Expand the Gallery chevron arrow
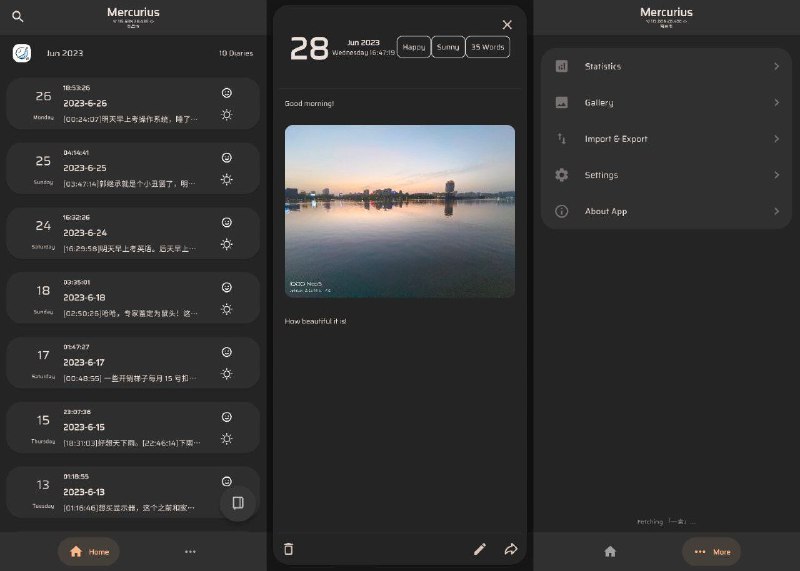800x571 pixels. point(776,103)
